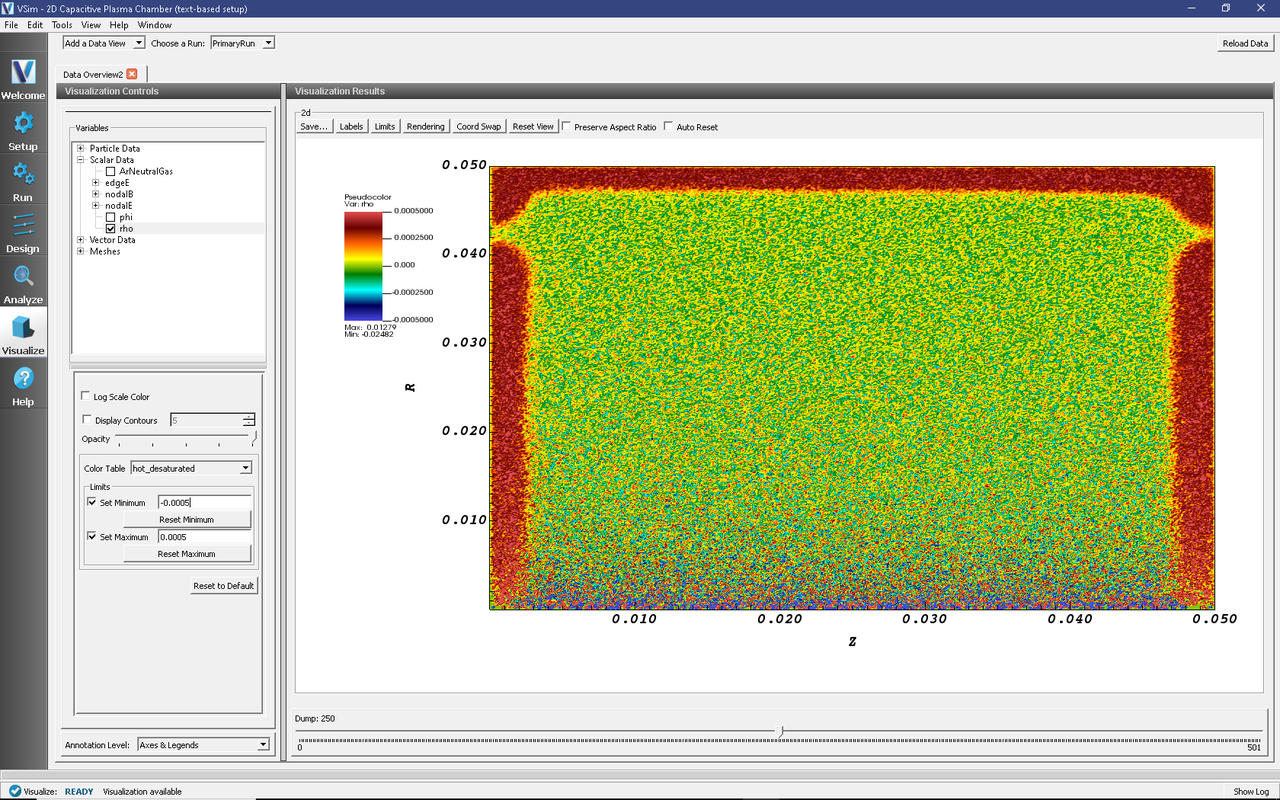
Task: Open the Help question-mark icon
Action: pos(23,378)
